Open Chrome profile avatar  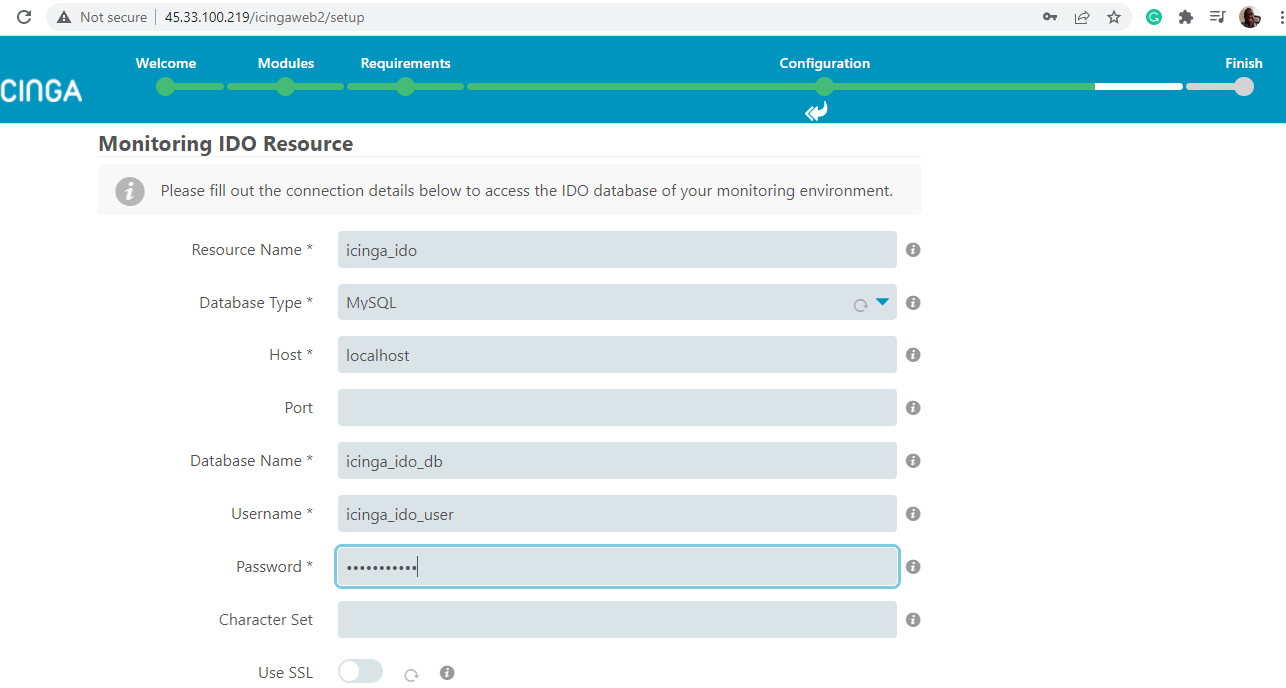(1249, 17)
